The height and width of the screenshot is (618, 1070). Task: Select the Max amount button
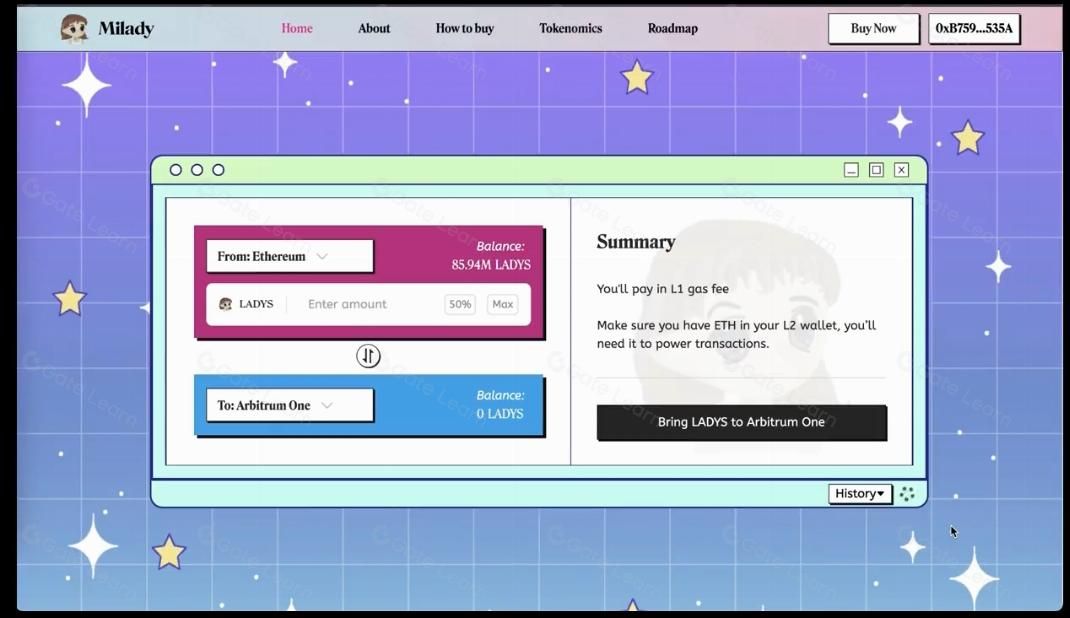pos(502,304)
